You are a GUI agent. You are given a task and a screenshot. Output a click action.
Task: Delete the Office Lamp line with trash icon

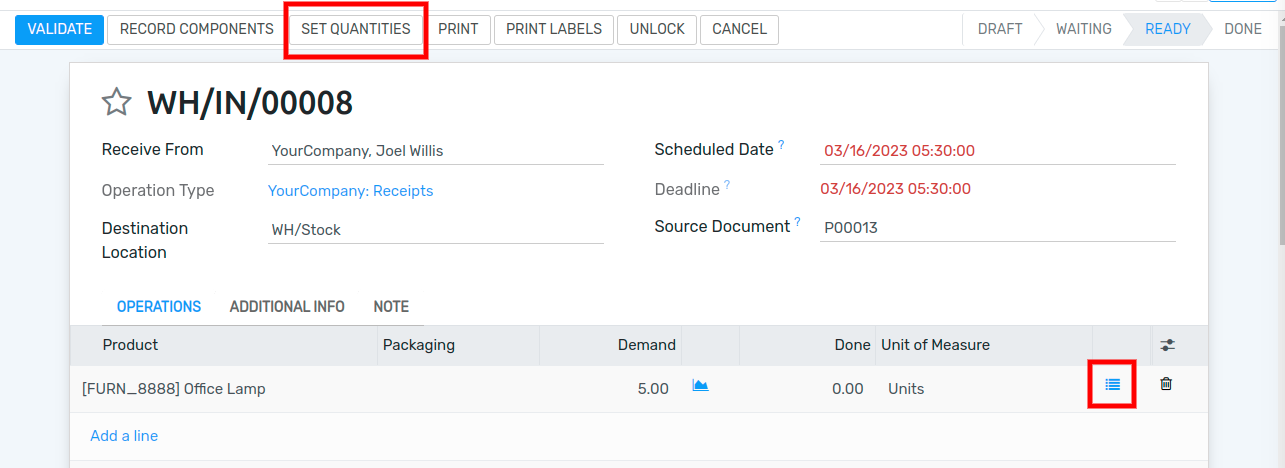click(x=1166, y=383)
